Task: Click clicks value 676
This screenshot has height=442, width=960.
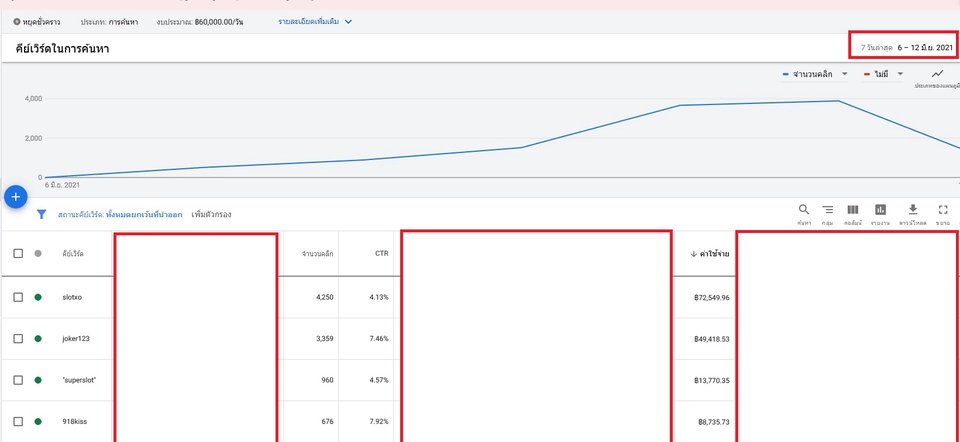Action: (327, 422)
